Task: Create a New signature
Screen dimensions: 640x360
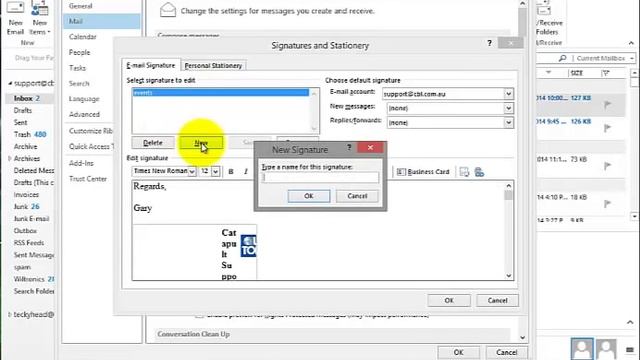Action: point(201,142)
